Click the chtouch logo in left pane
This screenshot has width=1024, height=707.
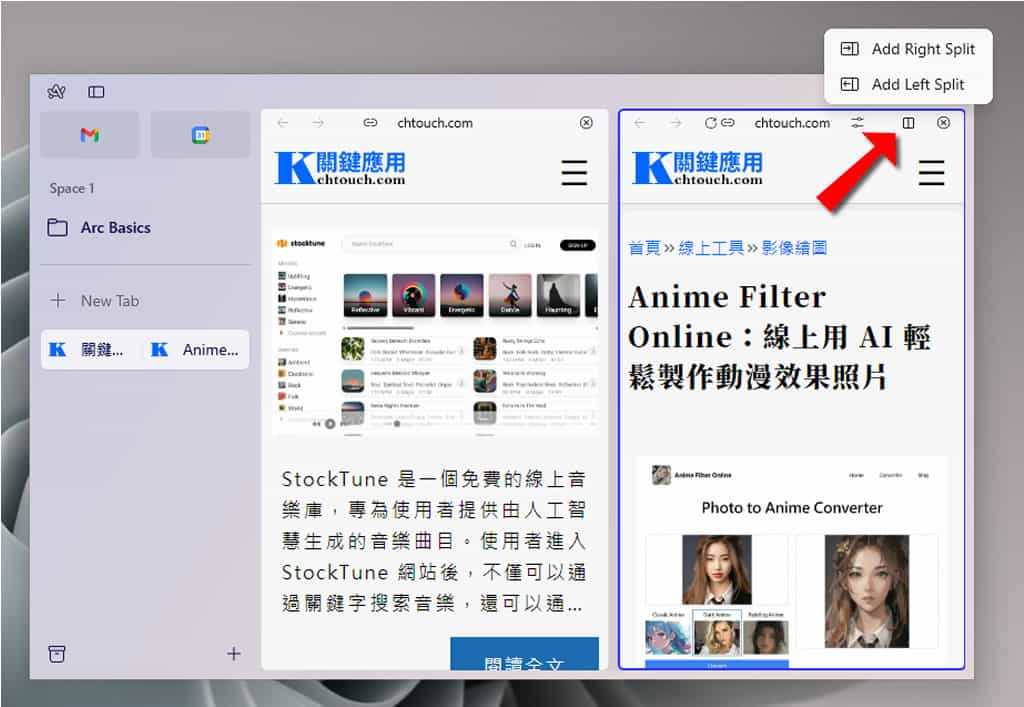[x=340, y=168]
